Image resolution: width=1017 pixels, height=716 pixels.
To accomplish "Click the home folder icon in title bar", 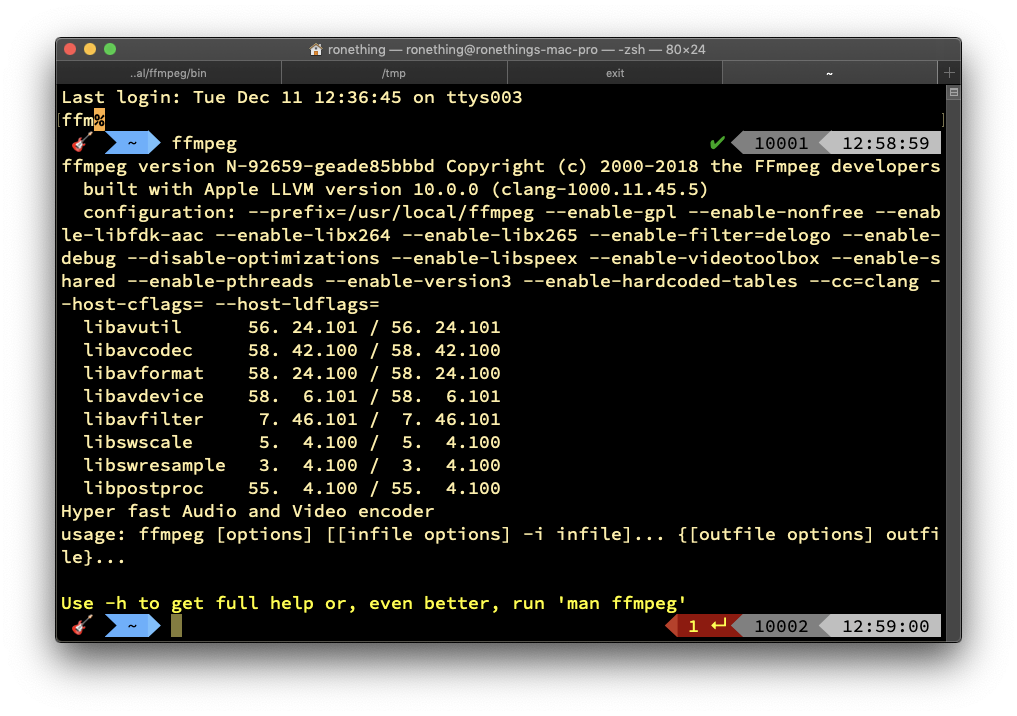I will (x=316, y=49).
